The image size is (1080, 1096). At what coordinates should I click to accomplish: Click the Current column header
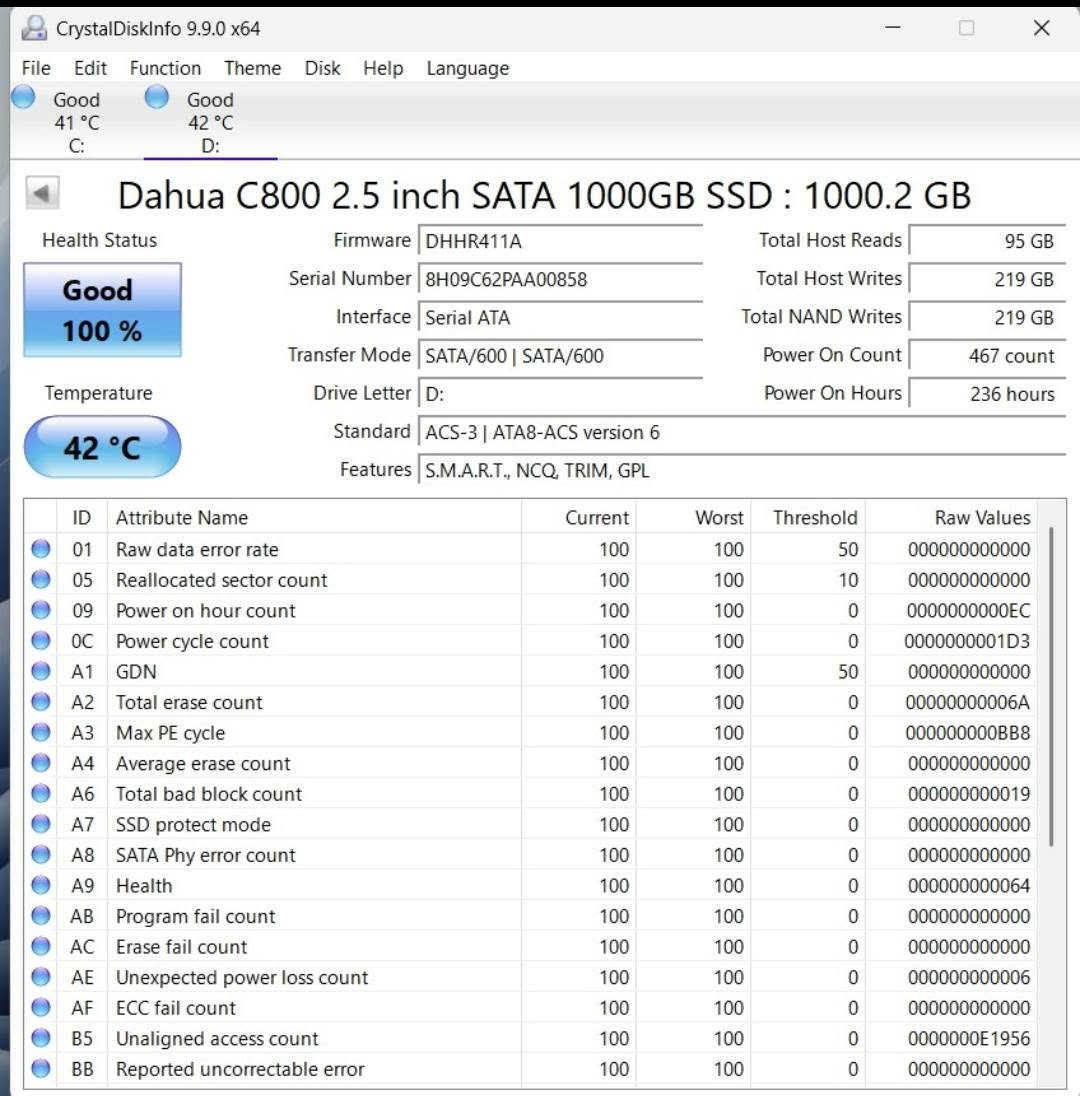579,517
